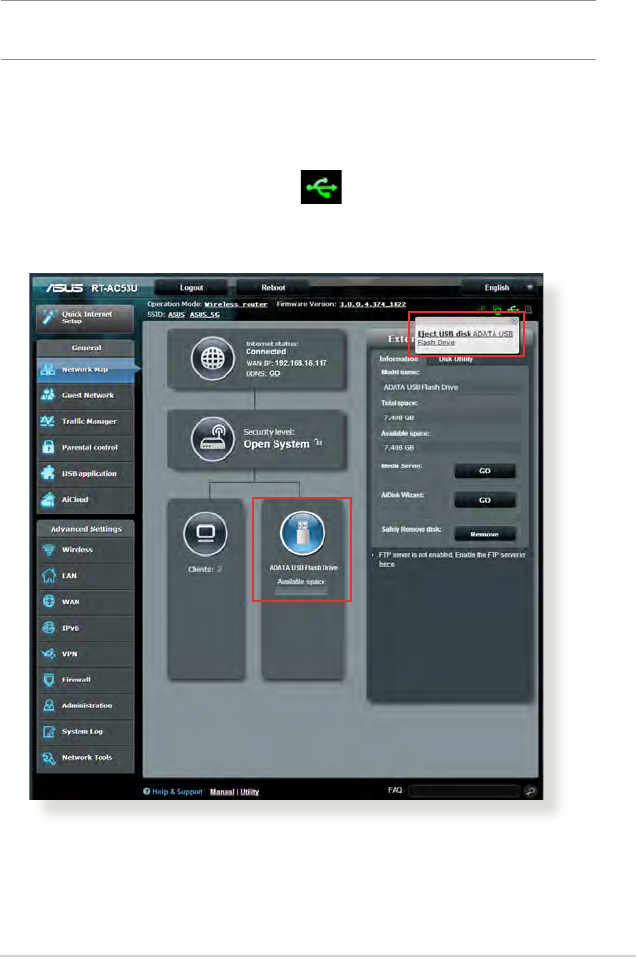The width and height of the screenshot is (636, 957).
Task: Click the Logout button
Action: coord(191,287)
